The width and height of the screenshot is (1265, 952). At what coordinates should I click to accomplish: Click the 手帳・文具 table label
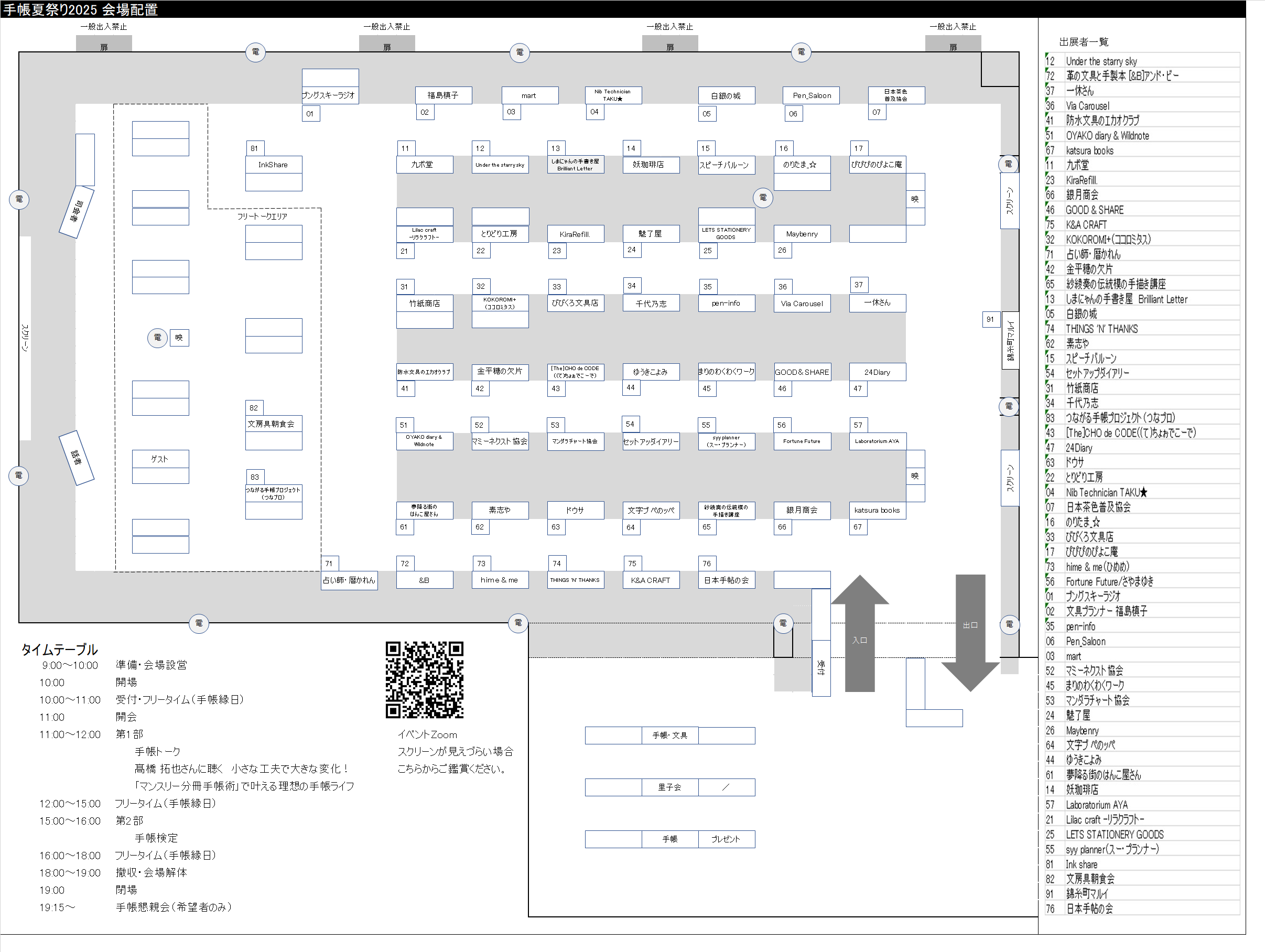tap(669, 735)
